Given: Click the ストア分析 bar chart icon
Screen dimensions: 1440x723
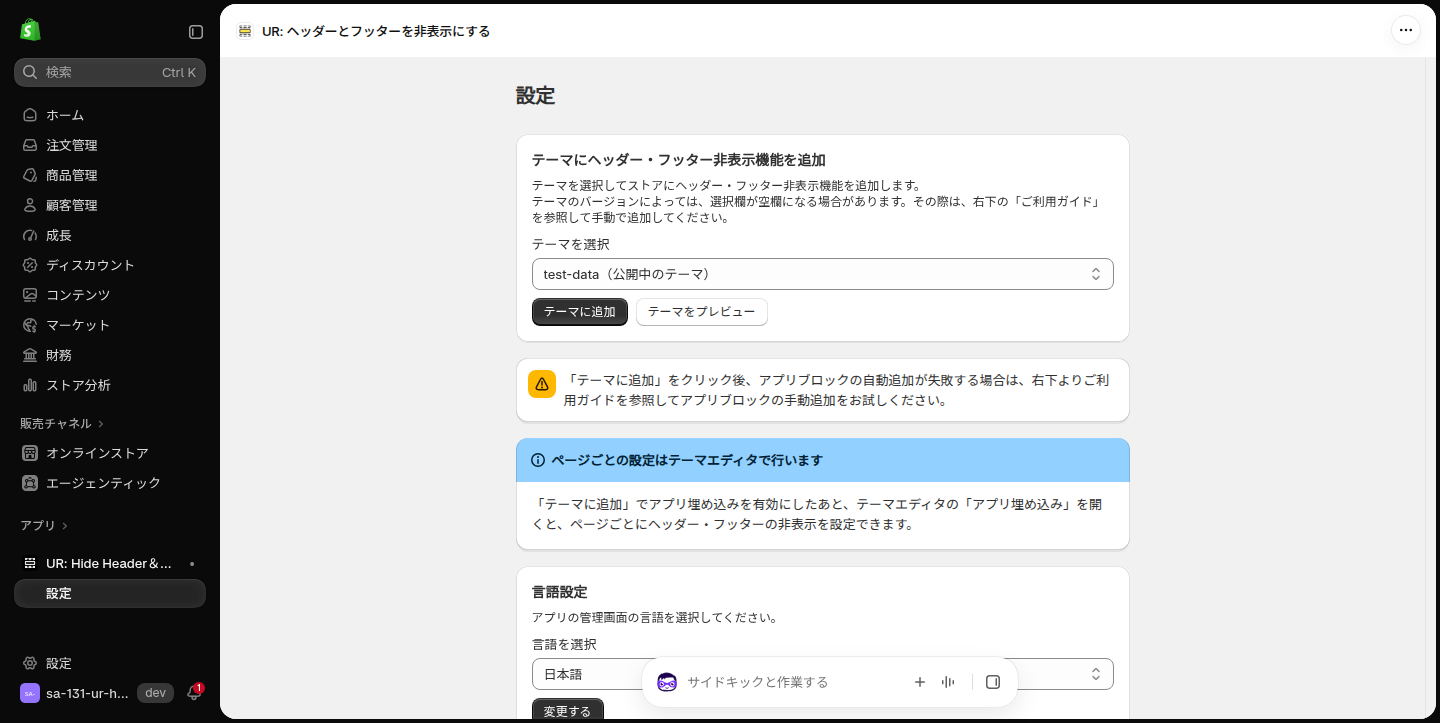Looking at the screenshot, I should [x=30, y=385].
